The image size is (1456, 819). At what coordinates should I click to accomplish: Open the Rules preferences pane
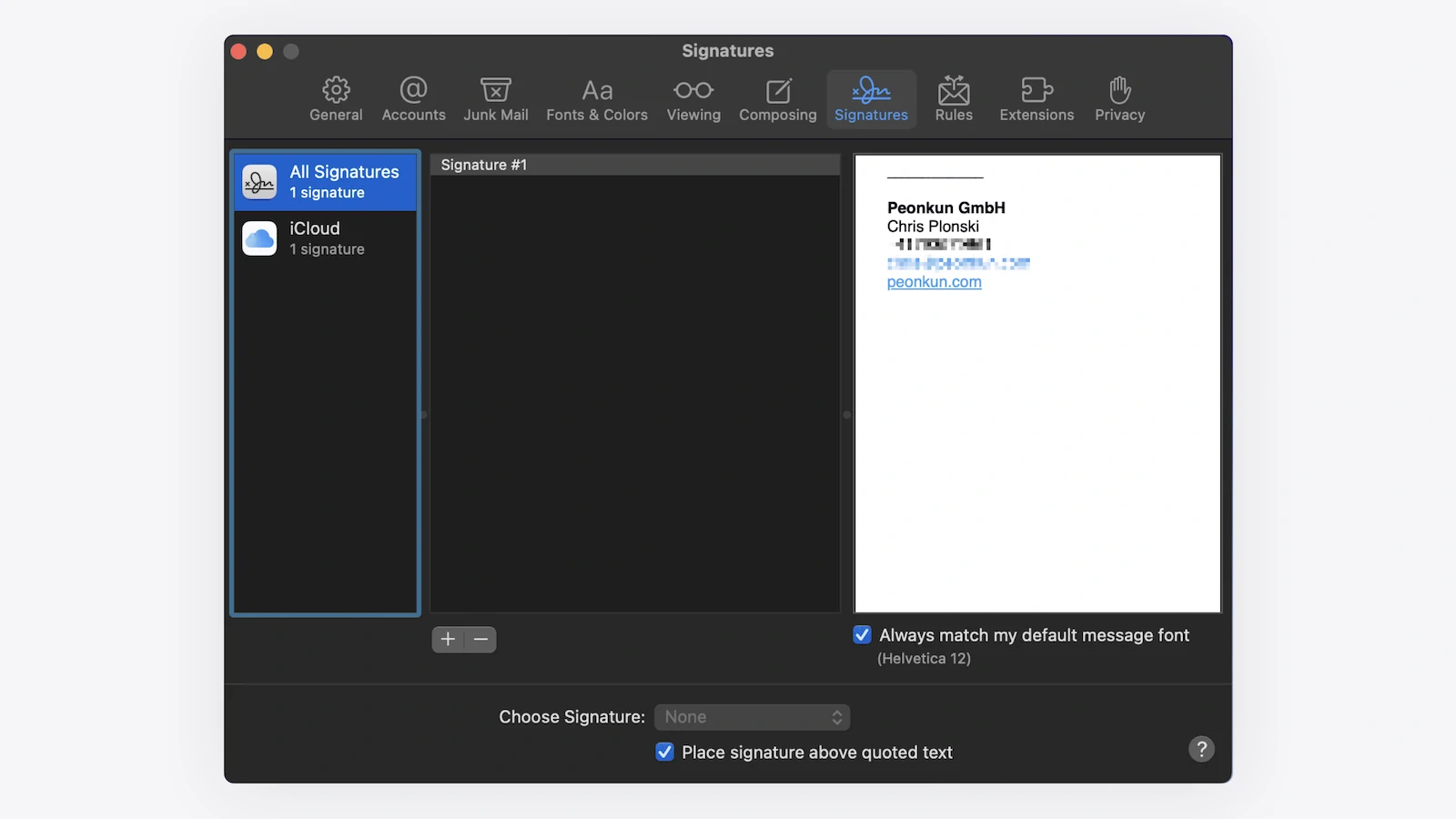point(954,99)
